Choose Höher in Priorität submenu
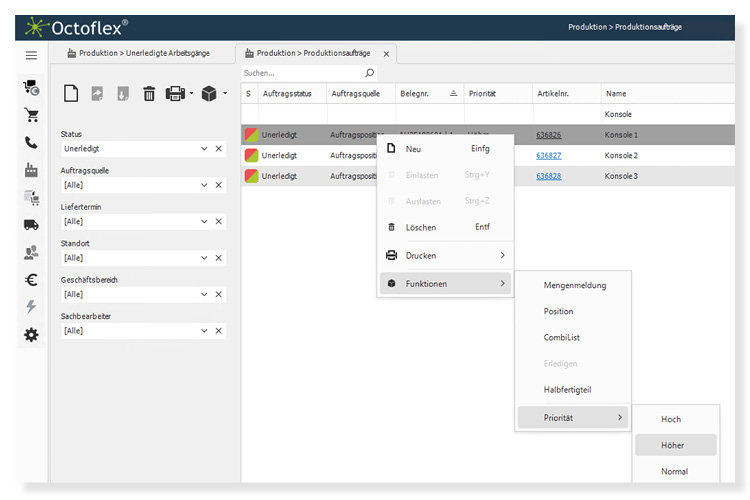Image resolution: width=750 pixels, height=500 pixels. [673, 445]
